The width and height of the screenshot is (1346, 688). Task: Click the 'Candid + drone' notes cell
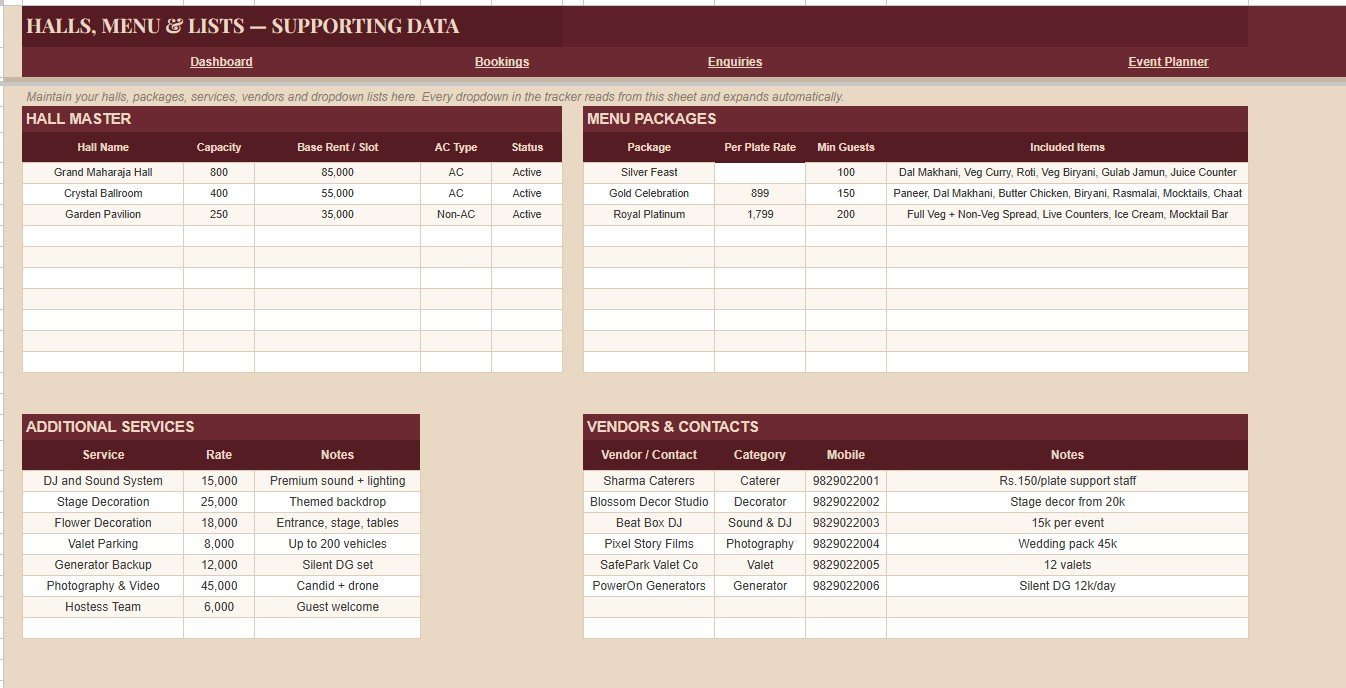tap(337, 586)
